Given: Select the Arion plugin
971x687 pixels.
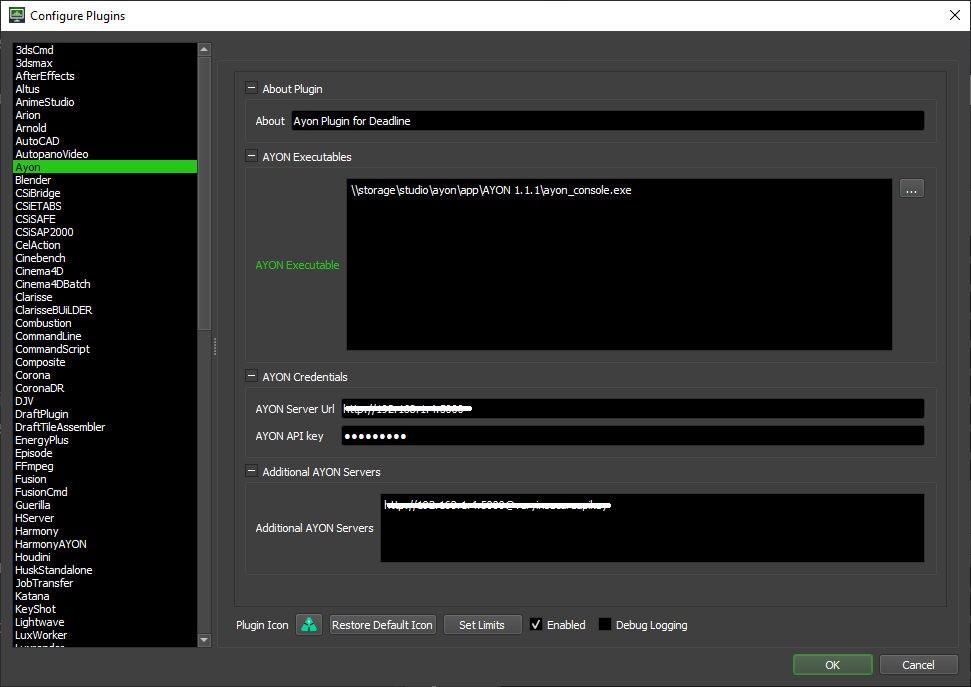Looking at the screenshot, I should [x=105, y=115].
